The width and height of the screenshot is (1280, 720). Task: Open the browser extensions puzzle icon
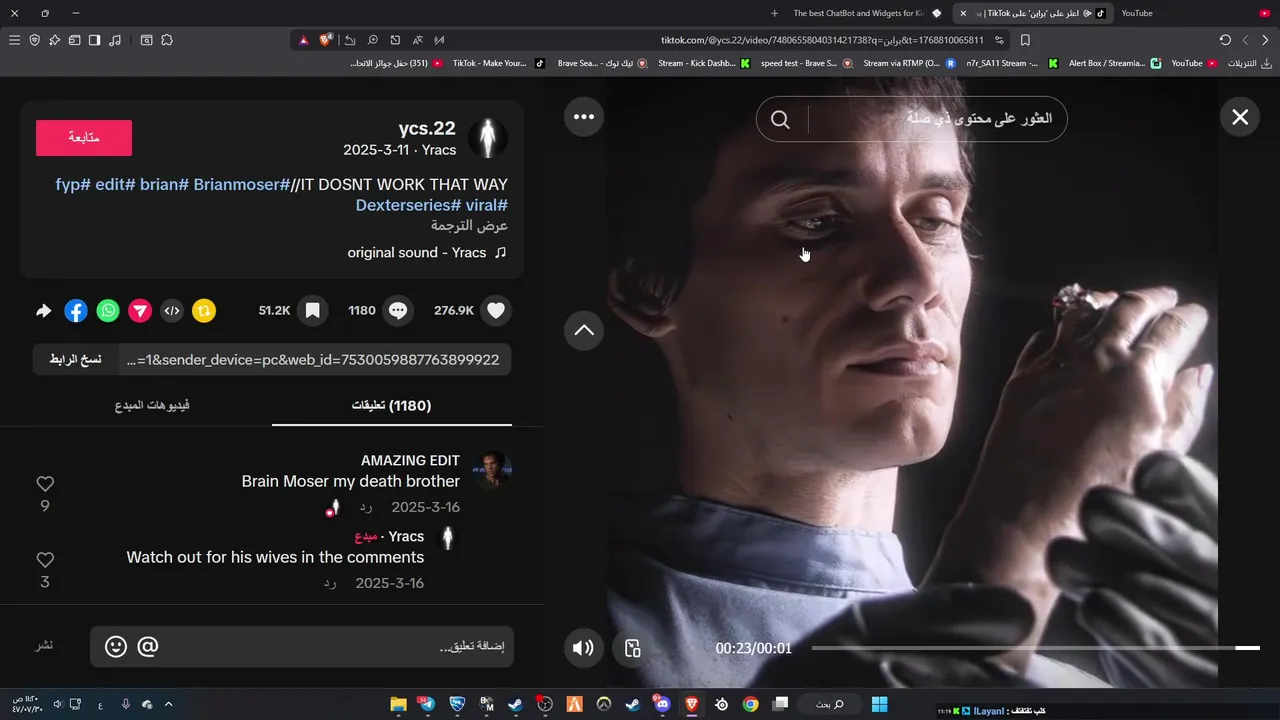[x=167, y=40]
